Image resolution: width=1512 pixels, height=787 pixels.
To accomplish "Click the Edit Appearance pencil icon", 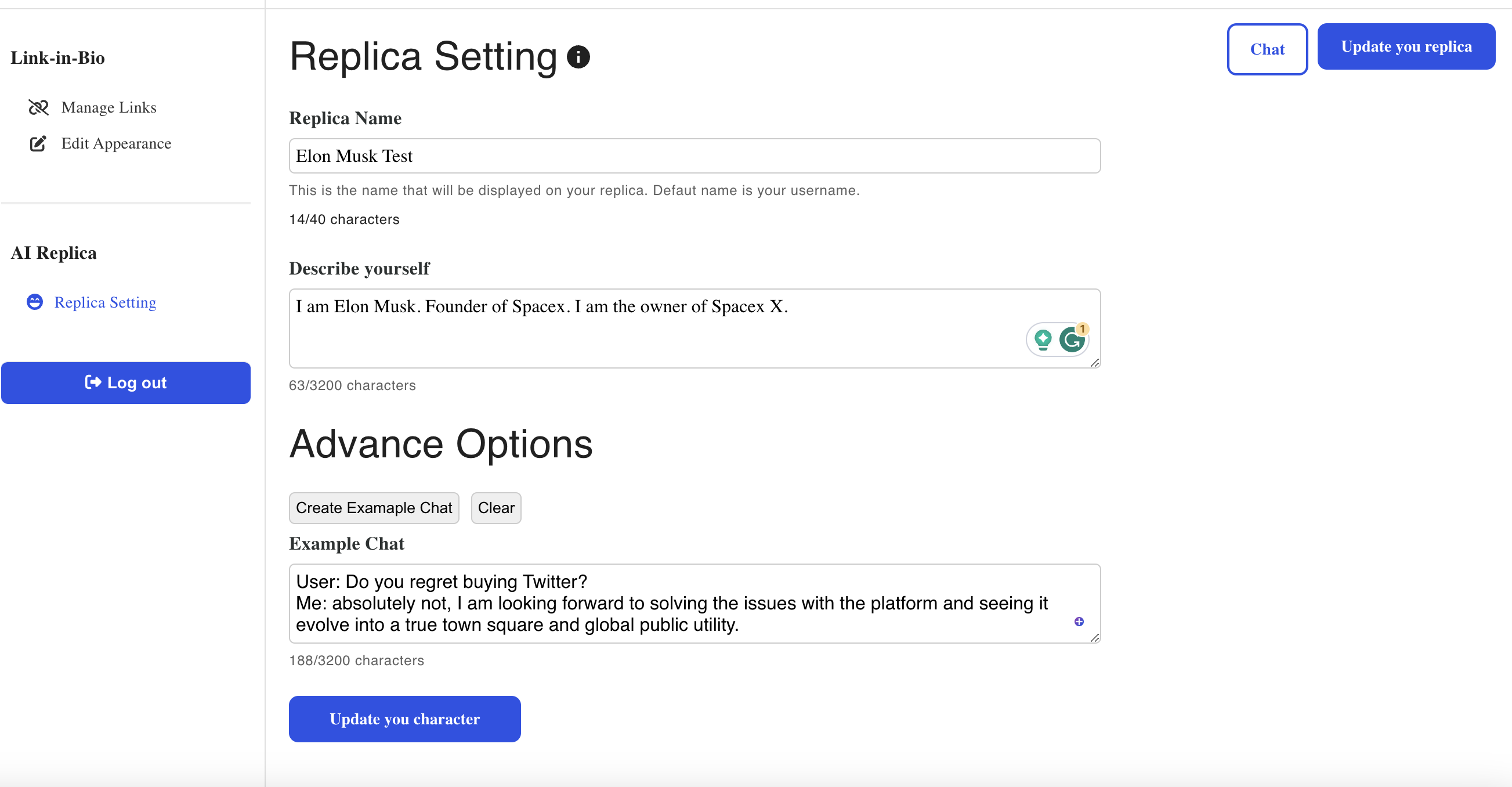I will [38, 143].
